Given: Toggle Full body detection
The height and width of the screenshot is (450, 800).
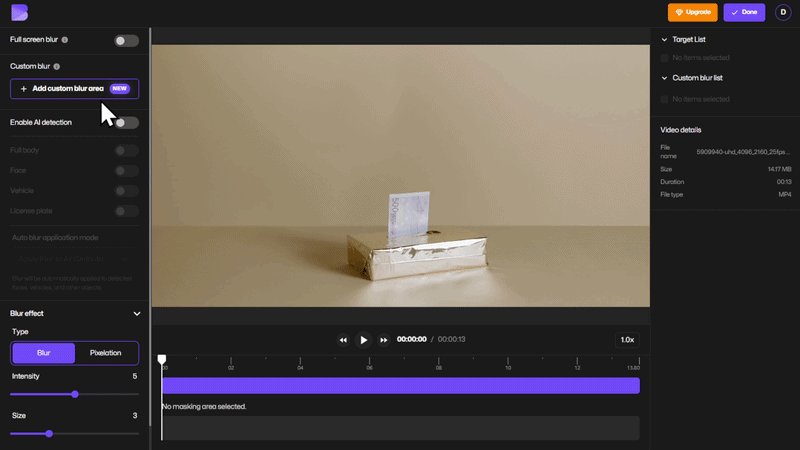Looking at the screenshot, I should (126, 151).
